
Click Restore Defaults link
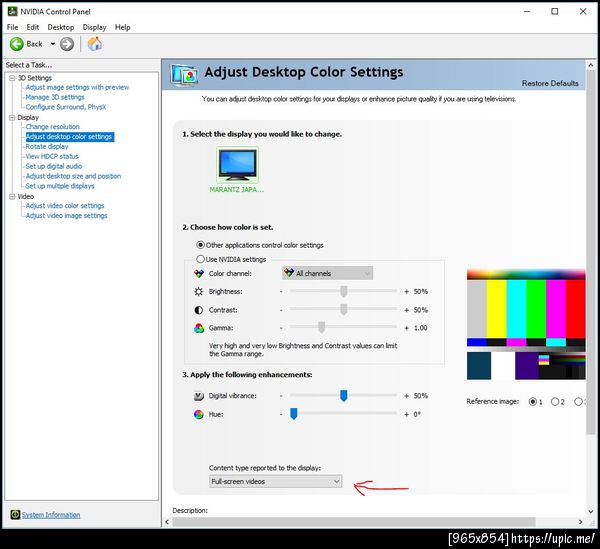(550, 83)
